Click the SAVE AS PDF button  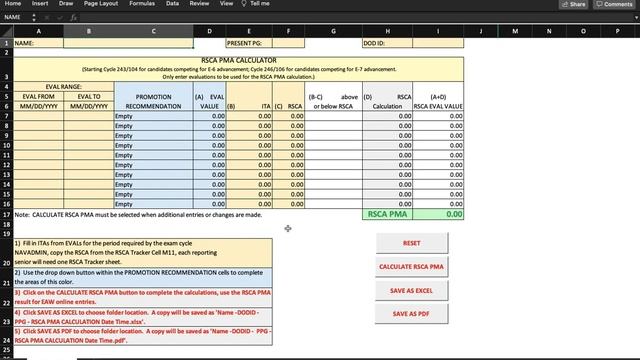coord(411,313)
